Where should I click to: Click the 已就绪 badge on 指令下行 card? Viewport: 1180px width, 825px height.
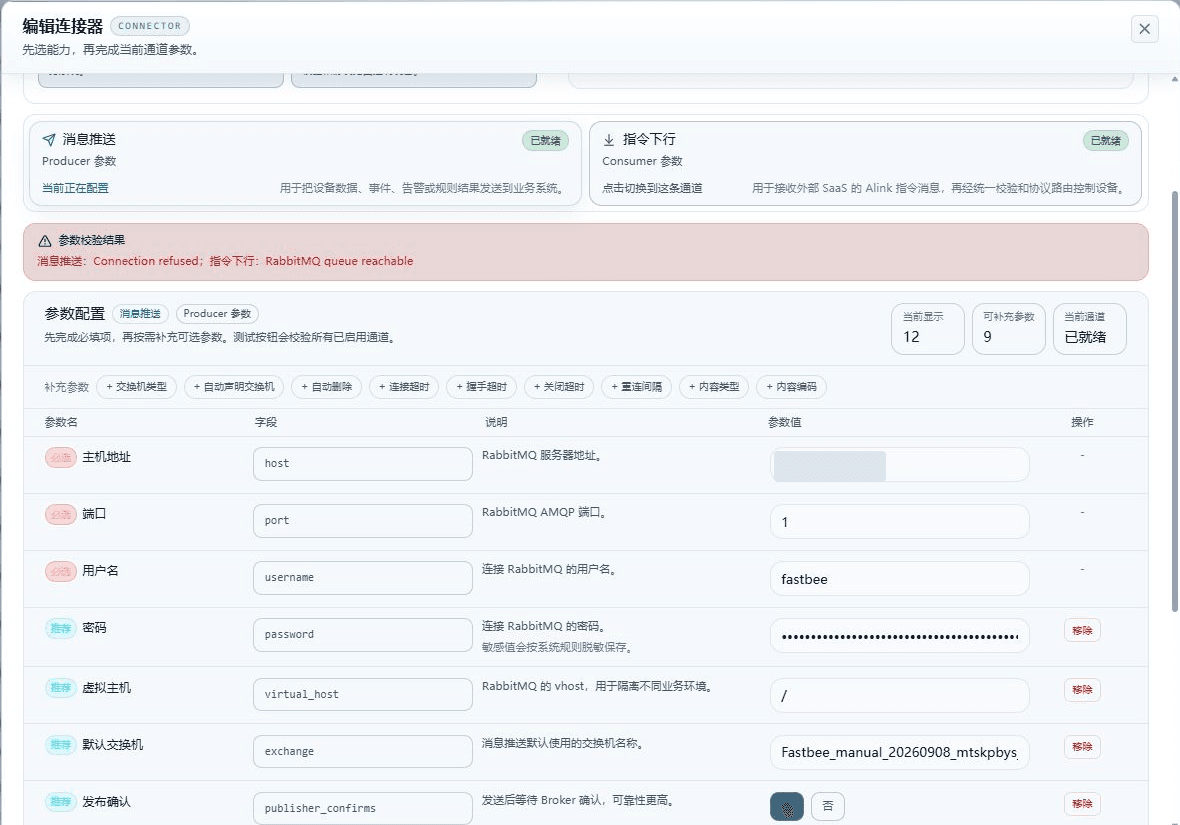click(1105, 141)
